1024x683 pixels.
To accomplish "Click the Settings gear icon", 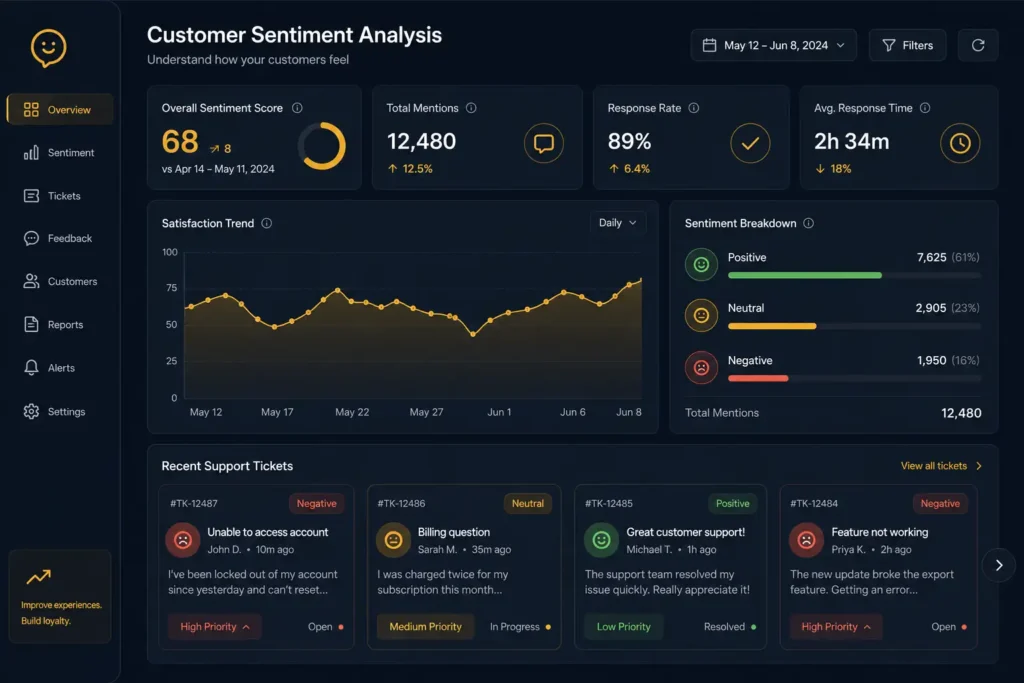I will click(31, 411).
